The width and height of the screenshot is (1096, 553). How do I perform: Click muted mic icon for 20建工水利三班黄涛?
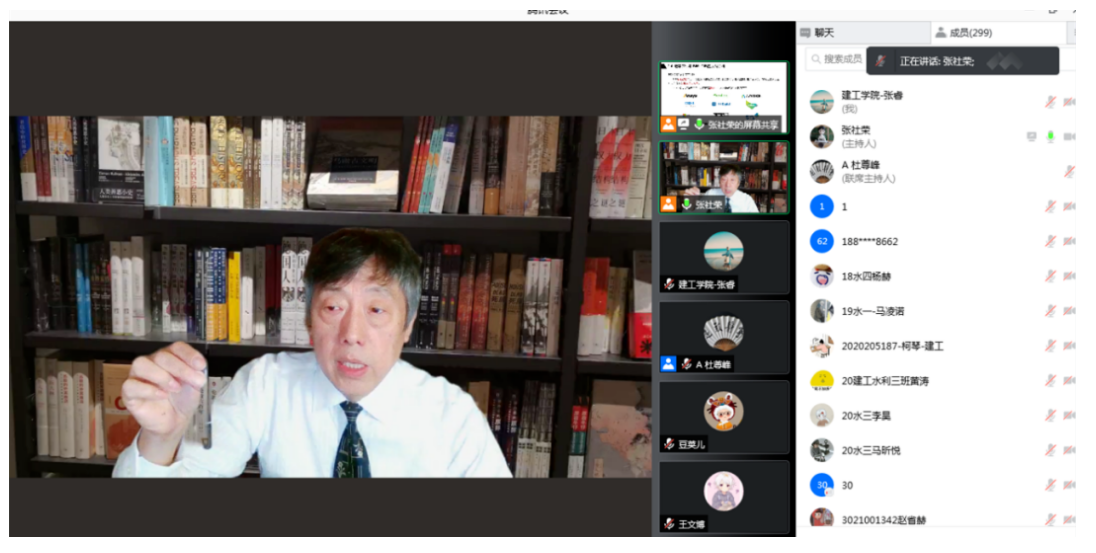(x=1050, y=381)
